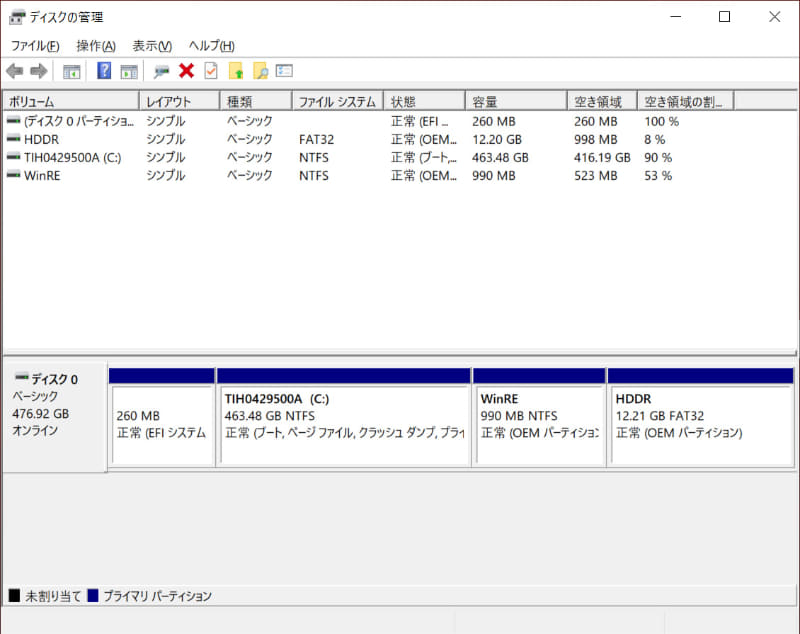The image size is (800, 634).
Task: Sort by the 種類 column header
Action: pyautogui.click(x=256, y=102)
